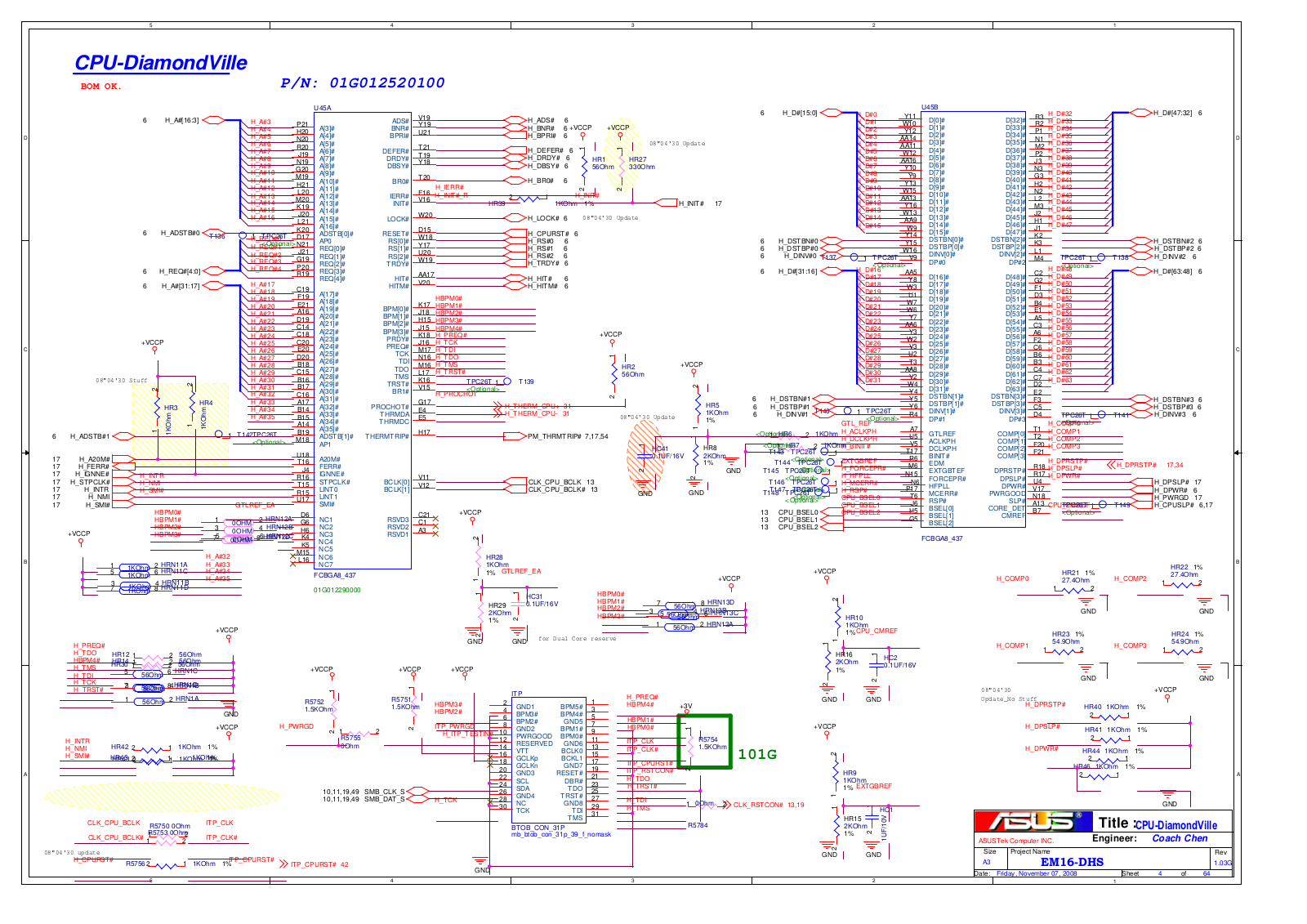Click resistor label R5784
Viewport: 1307px width, 924px height.
[698, 825]
